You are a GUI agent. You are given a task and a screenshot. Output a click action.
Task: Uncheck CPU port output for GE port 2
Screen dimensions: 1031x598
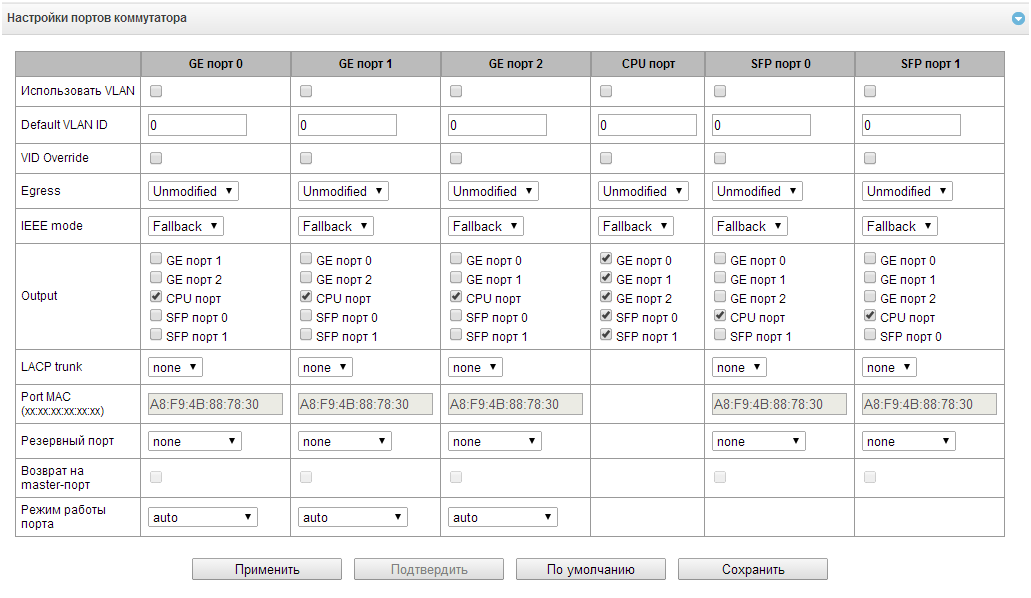(456, 298)
